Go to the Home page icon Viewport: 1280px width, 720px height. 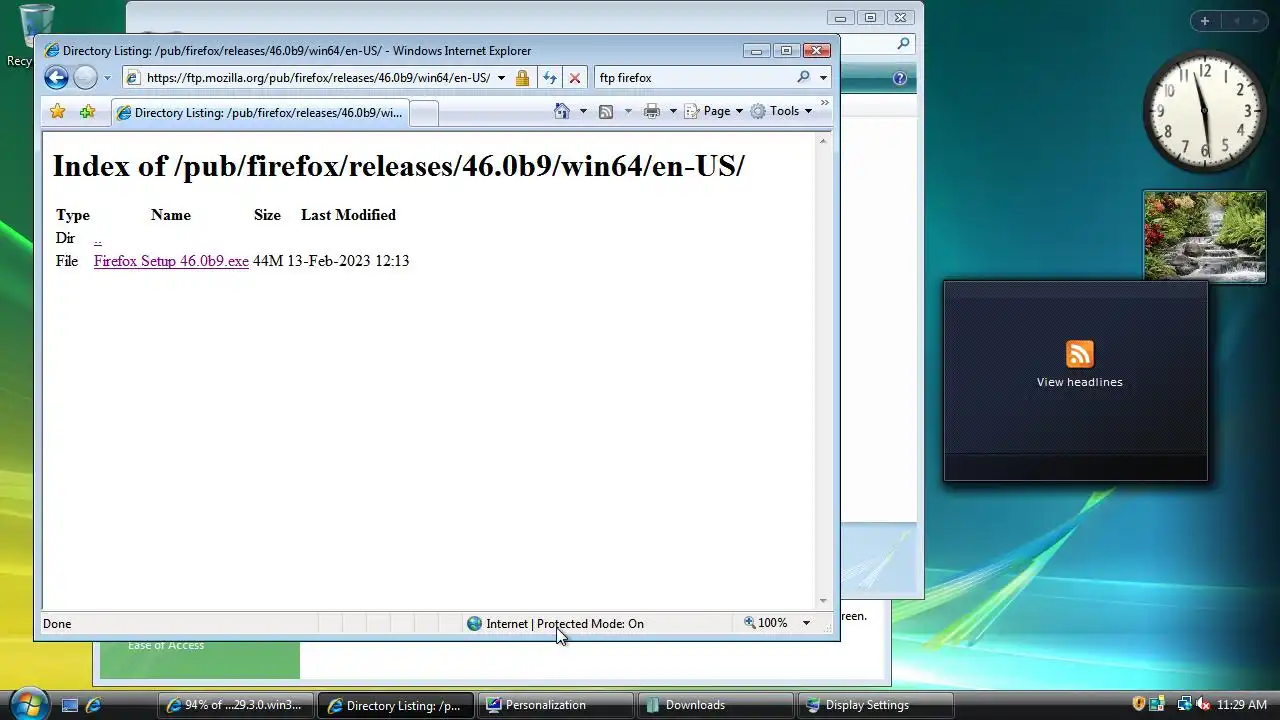(x=563, y=111)
